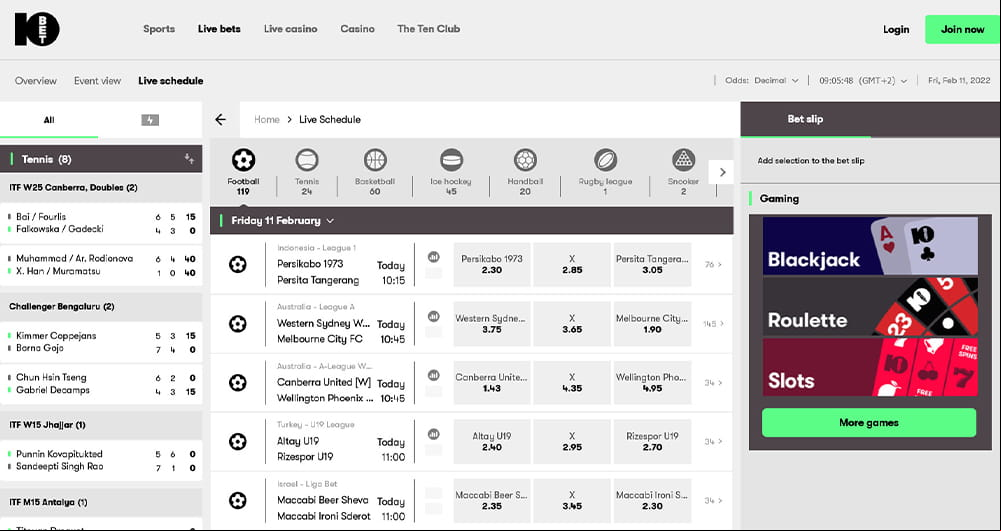Viewport: 1001px width, 531px height.
Task: Switch to the Overview tab
Action: click(x=36, y=80)
